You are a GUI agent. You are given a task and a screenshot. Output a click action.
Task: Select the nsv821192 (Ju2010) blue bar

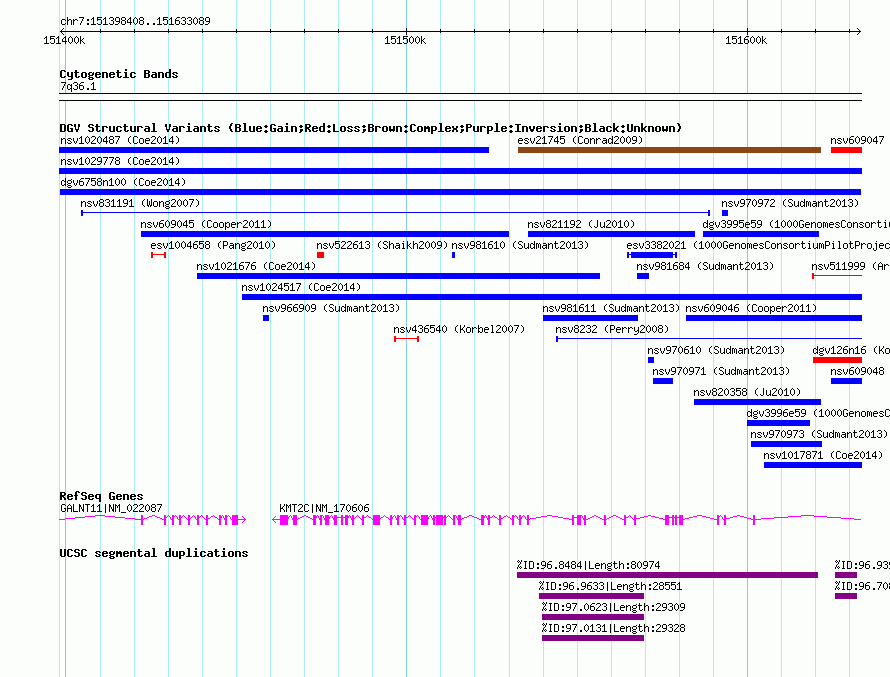tap(611, 234)
